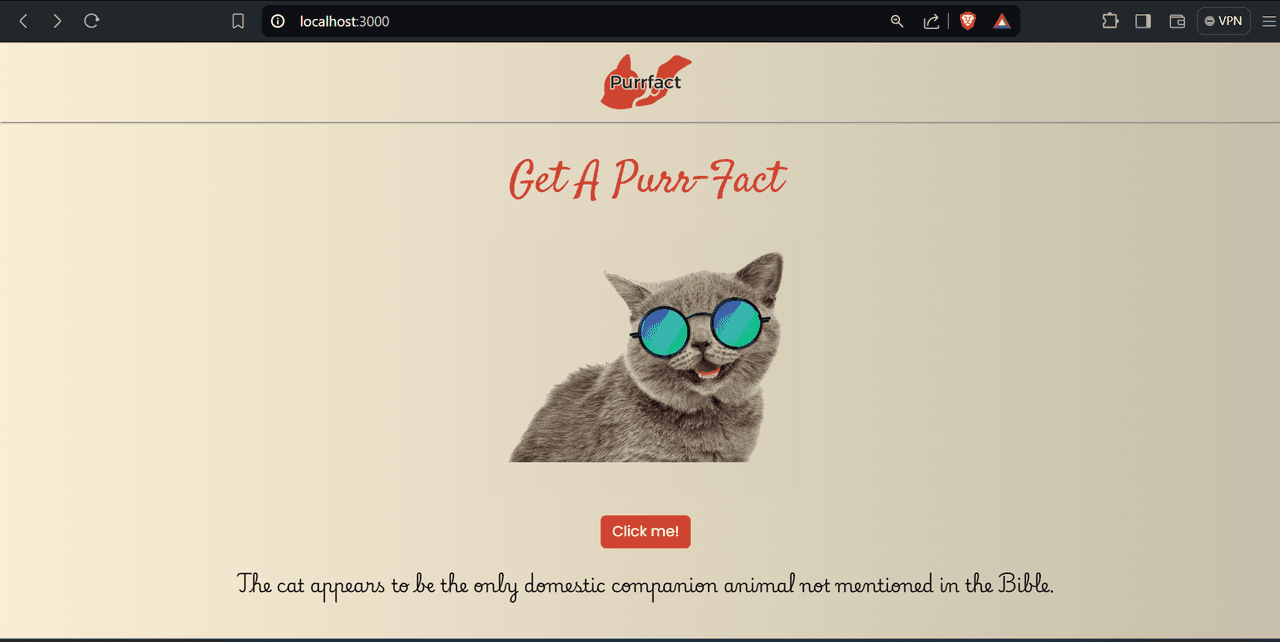
Task: Click the red "Click me!" button
Action: pos(645,532)
